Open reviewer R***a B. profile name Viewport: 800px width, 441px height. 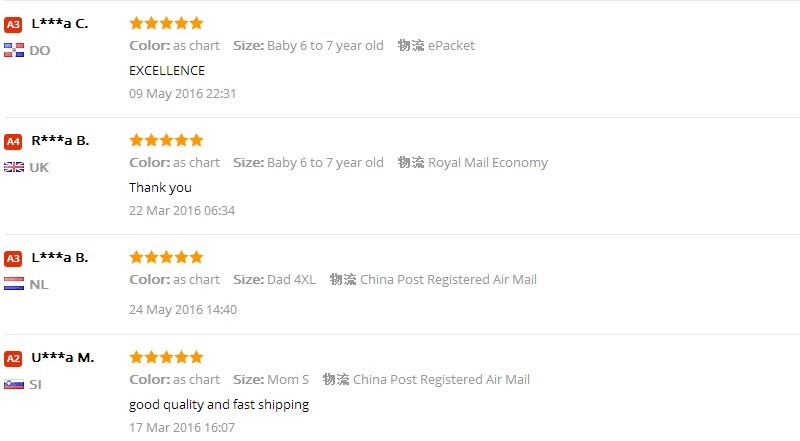click(60, 140)
